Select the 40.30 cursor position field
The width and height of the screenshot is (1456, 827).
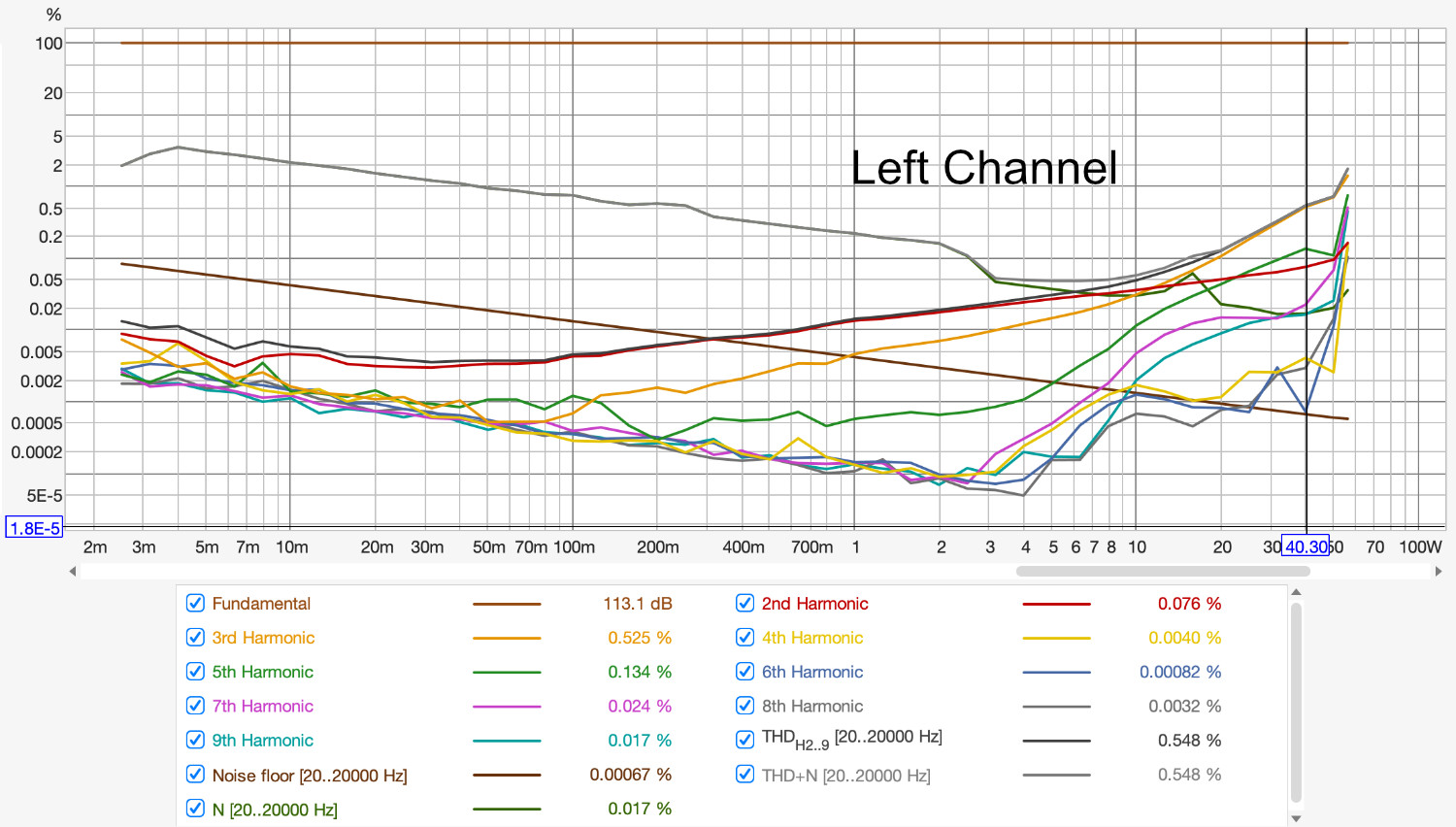coord(1304,546)
